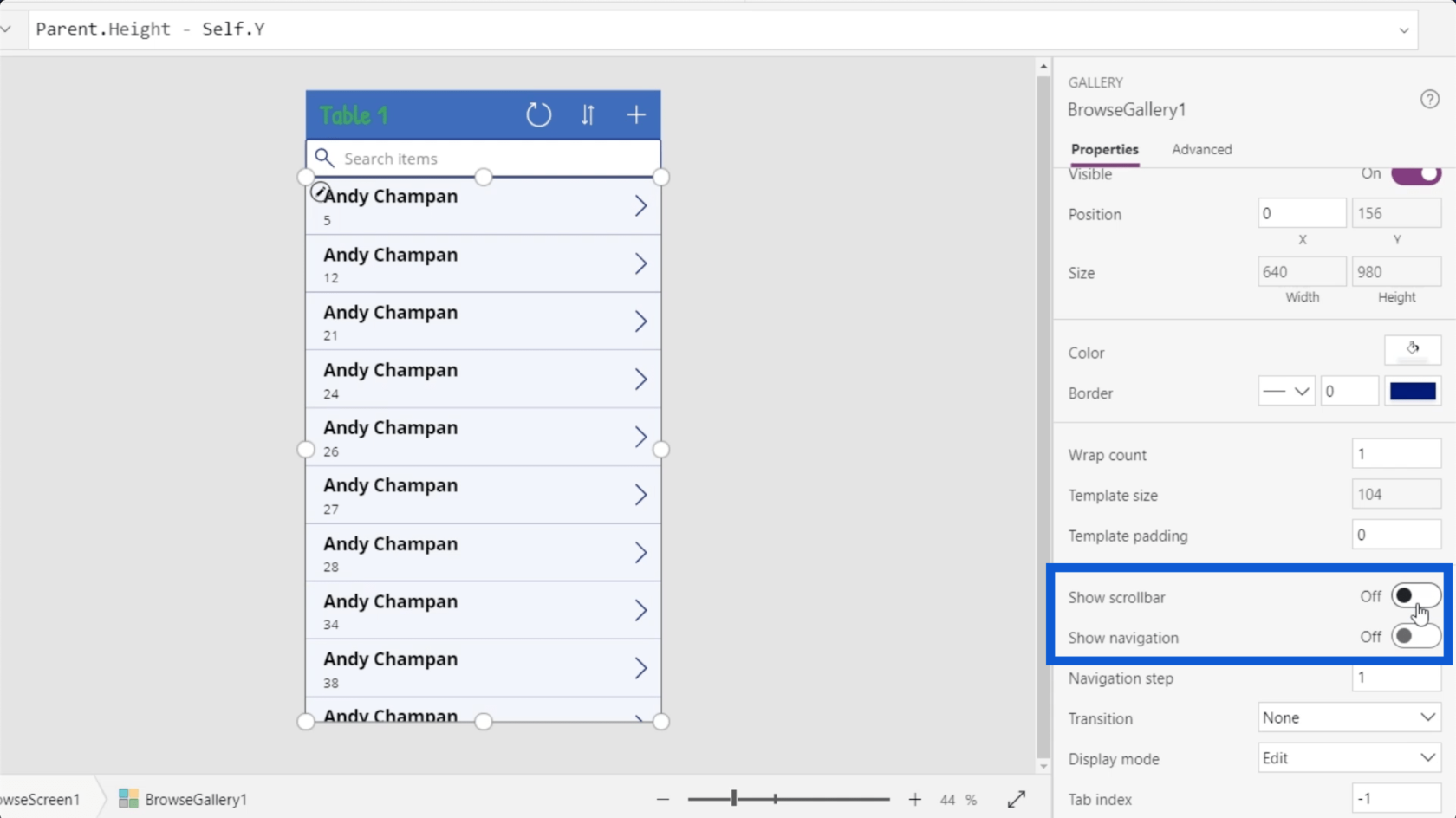The width and height of the screenshot is (1456, 818).
Task: Click the Search items box
Action: tap(483, 158)
